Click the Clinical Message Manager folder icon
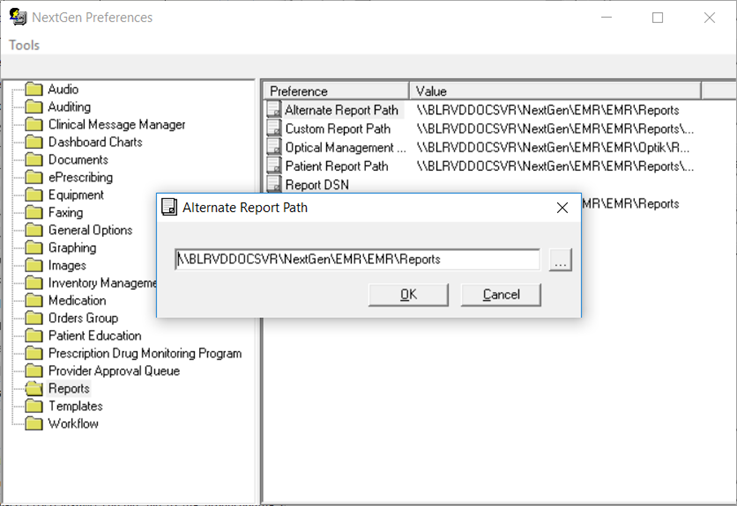 tap(33, 125)
